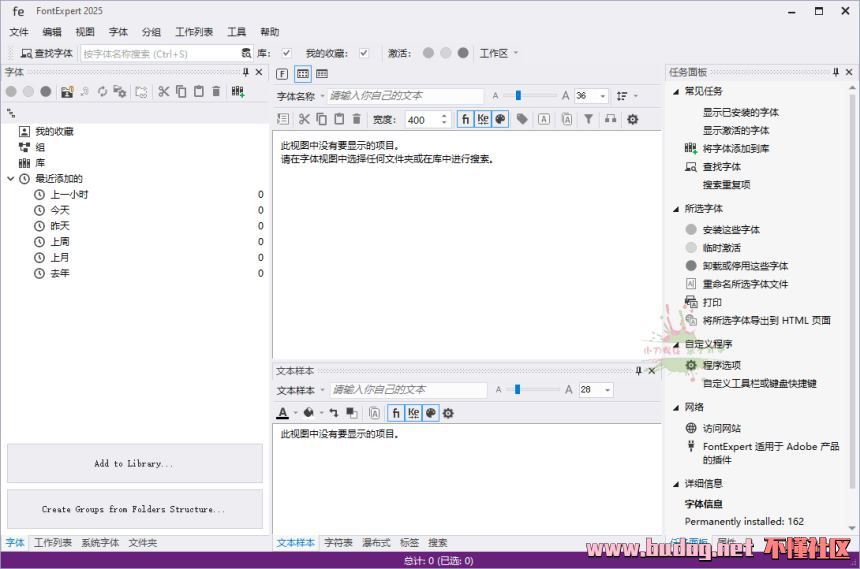Collapse the 最近添加的 tree node
The image size is (860, 569).
[11, 178]
